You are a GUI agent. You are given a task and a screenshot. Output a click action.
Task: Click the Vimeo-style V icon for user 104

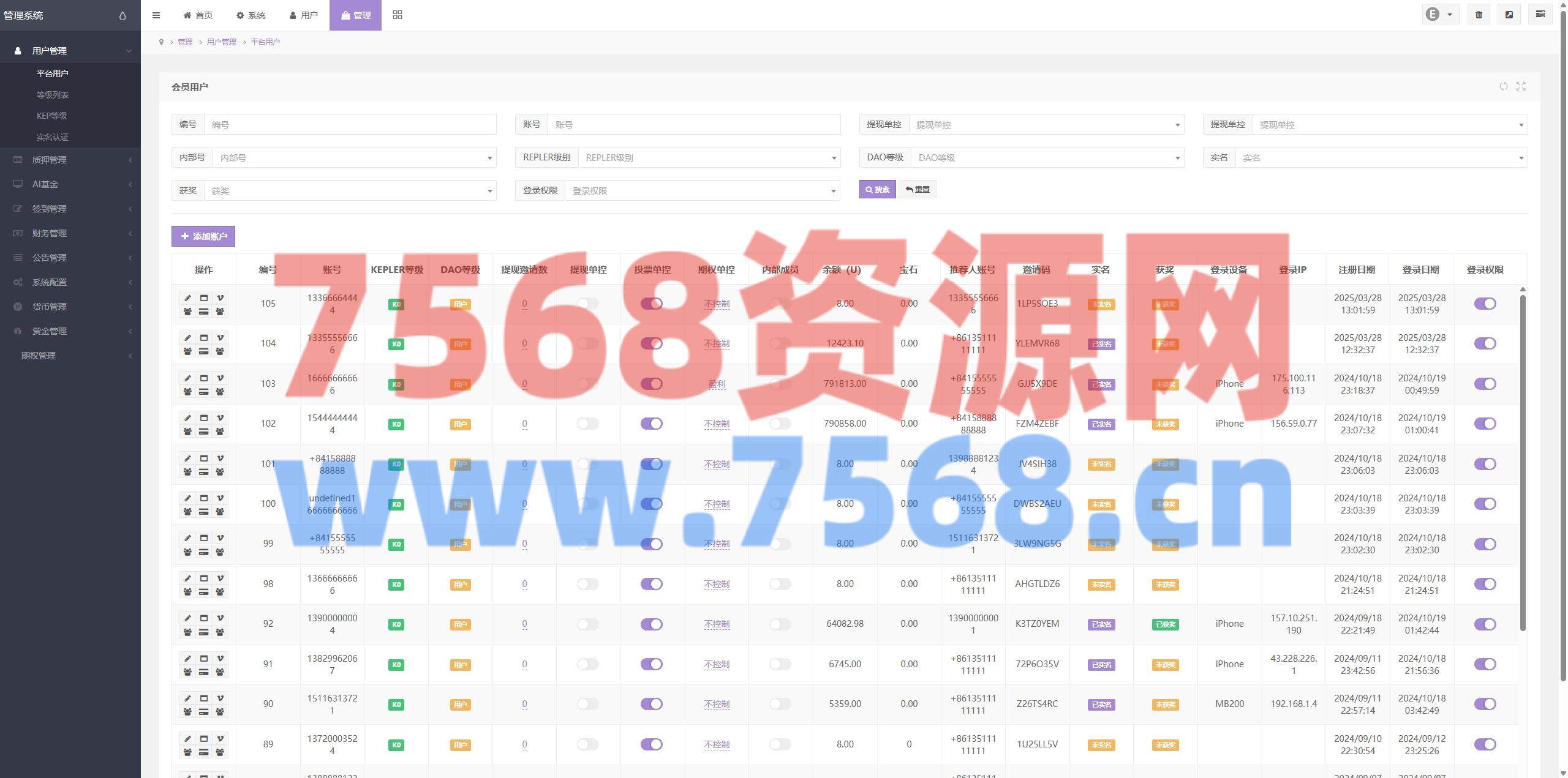click(x=220, y=338)
